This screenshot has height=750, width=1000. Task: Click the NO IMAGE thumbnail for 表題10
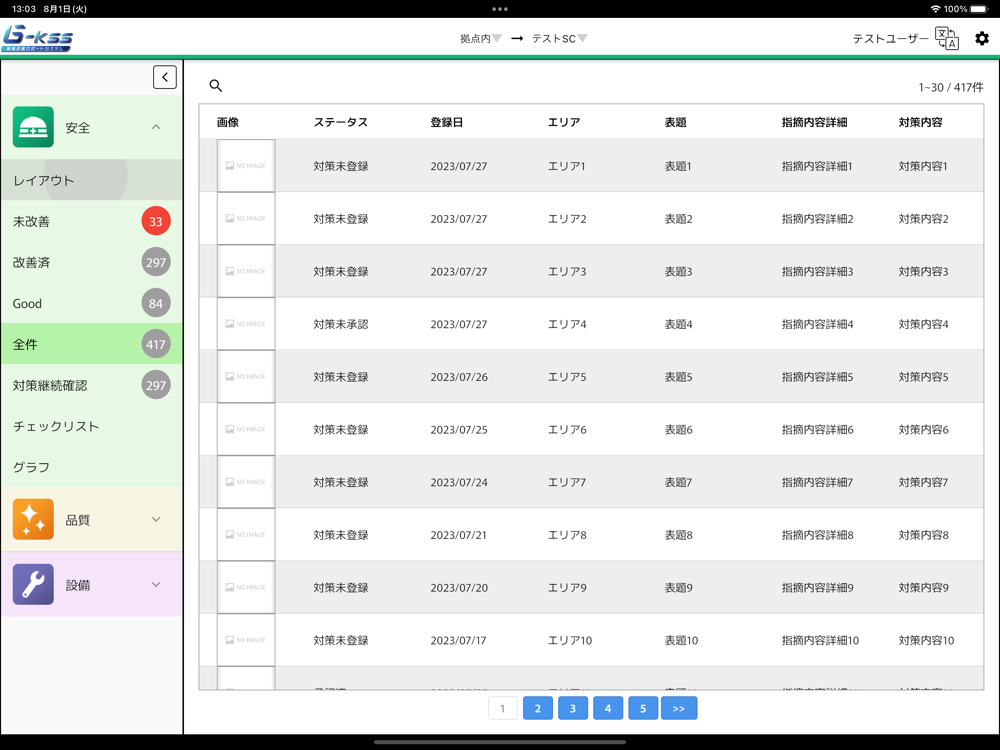pos(246,640)
